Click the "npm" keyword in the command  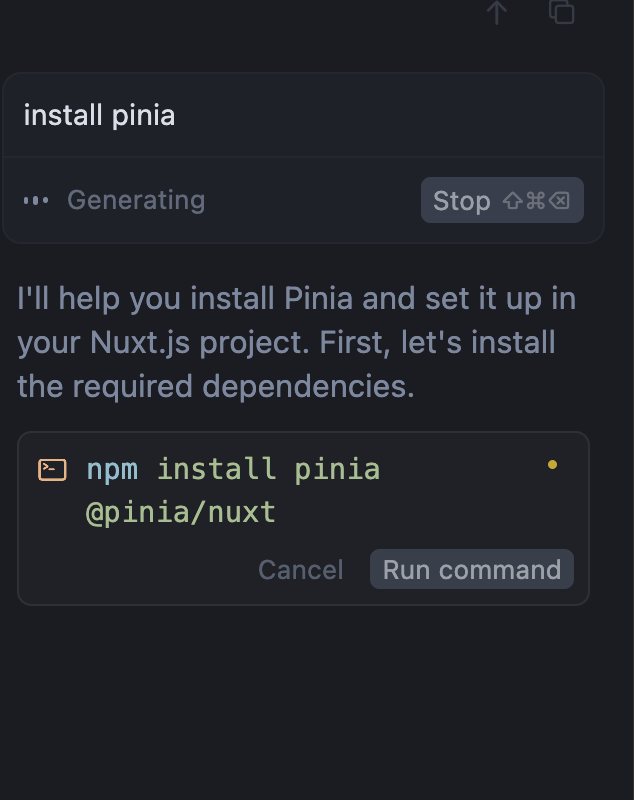(112, 469)
